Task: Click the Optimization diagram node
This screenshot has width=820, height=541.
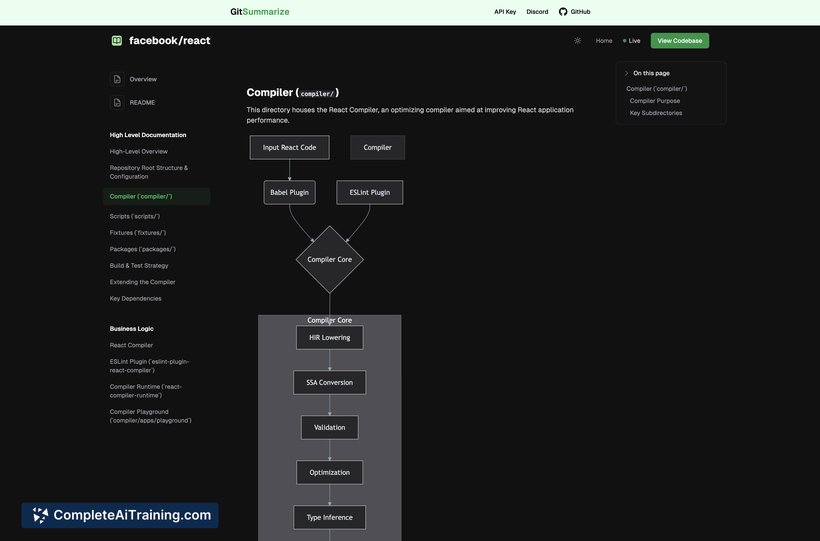Action: [x=329, y=472]
